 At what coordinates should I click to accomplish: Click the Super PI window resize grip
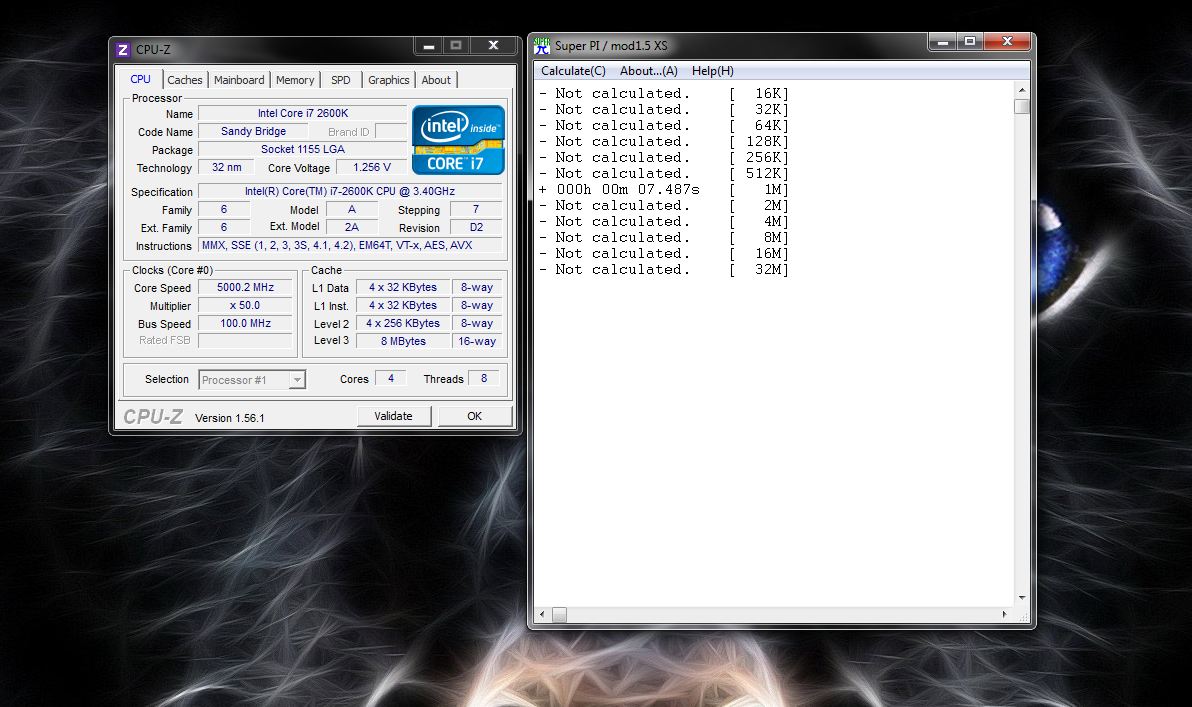click(x=1022, y=615)
